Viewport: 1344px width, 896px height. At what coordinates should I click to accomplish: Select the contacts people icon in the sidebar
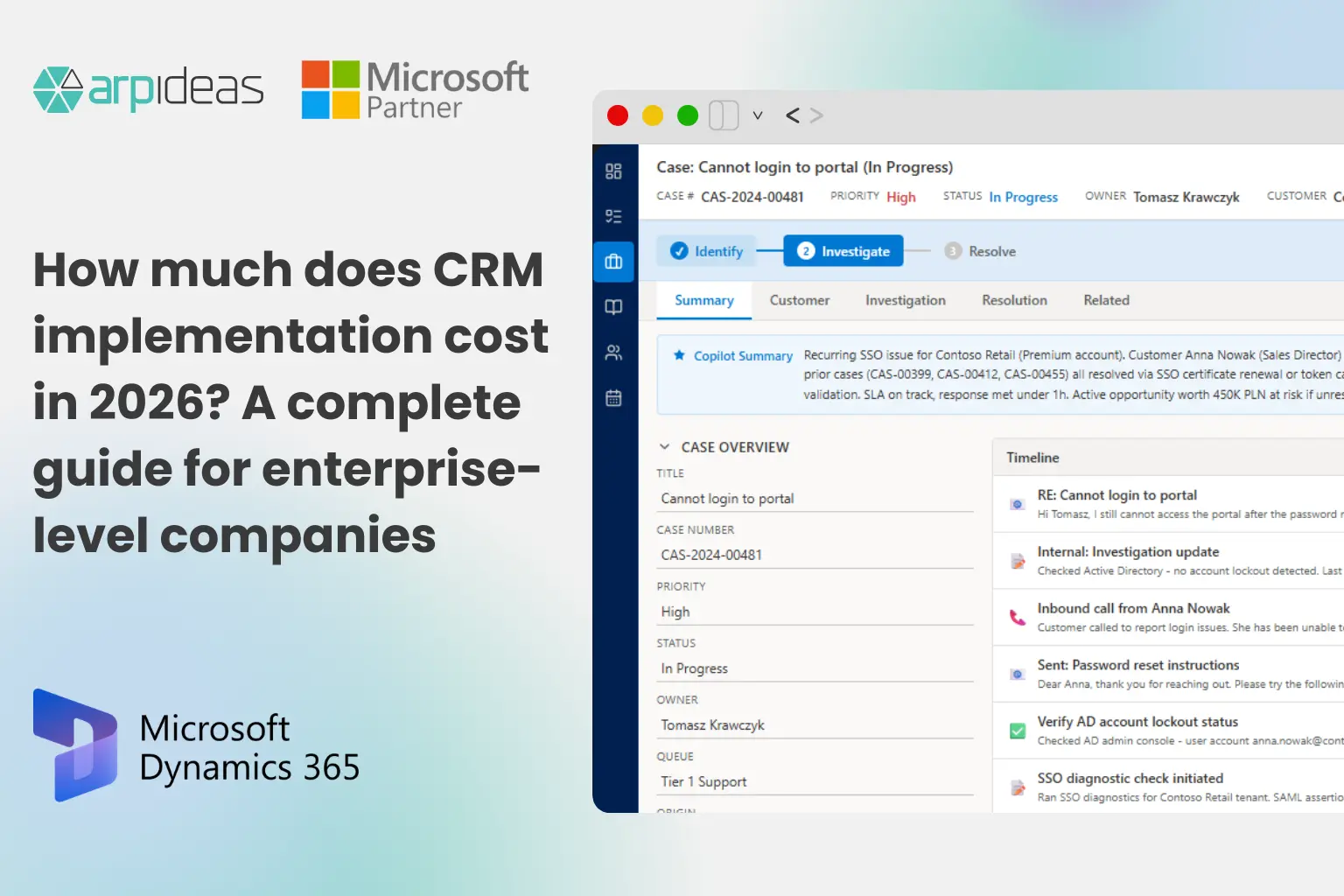(x=613, y=353)
